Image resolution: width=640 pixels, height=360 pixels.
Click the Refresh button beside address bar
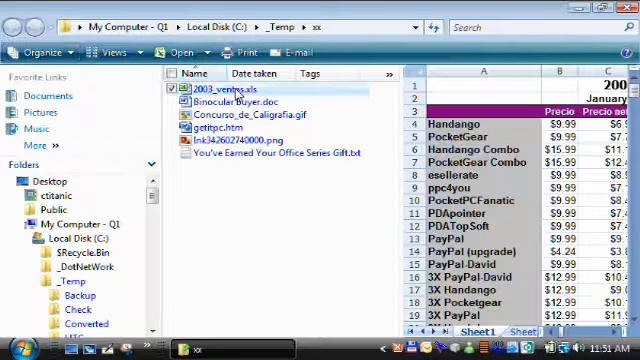[x=434, y=27]
